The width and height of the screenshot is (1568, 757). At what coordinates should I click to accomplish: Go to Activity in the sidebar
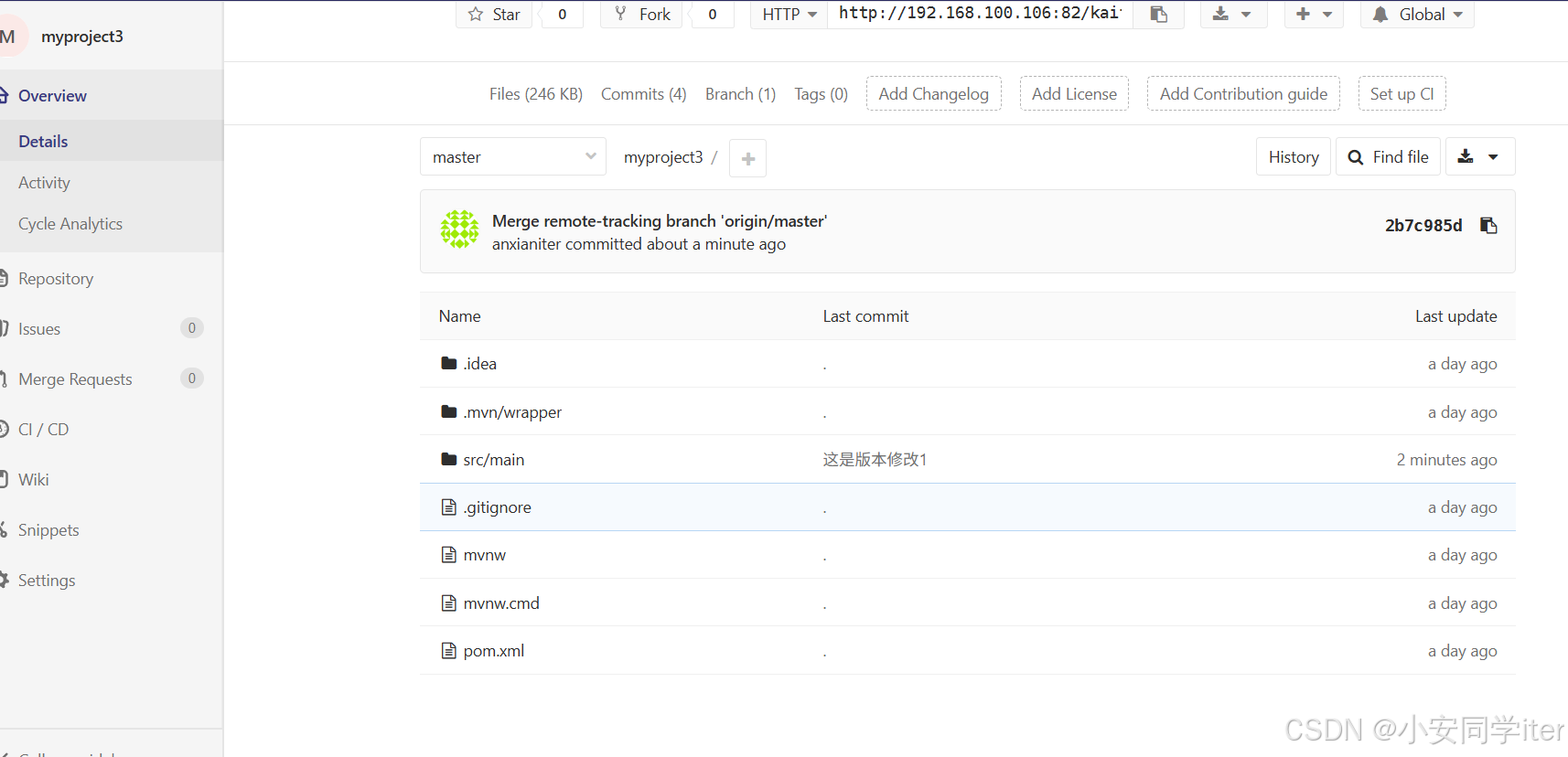point(44,183)
